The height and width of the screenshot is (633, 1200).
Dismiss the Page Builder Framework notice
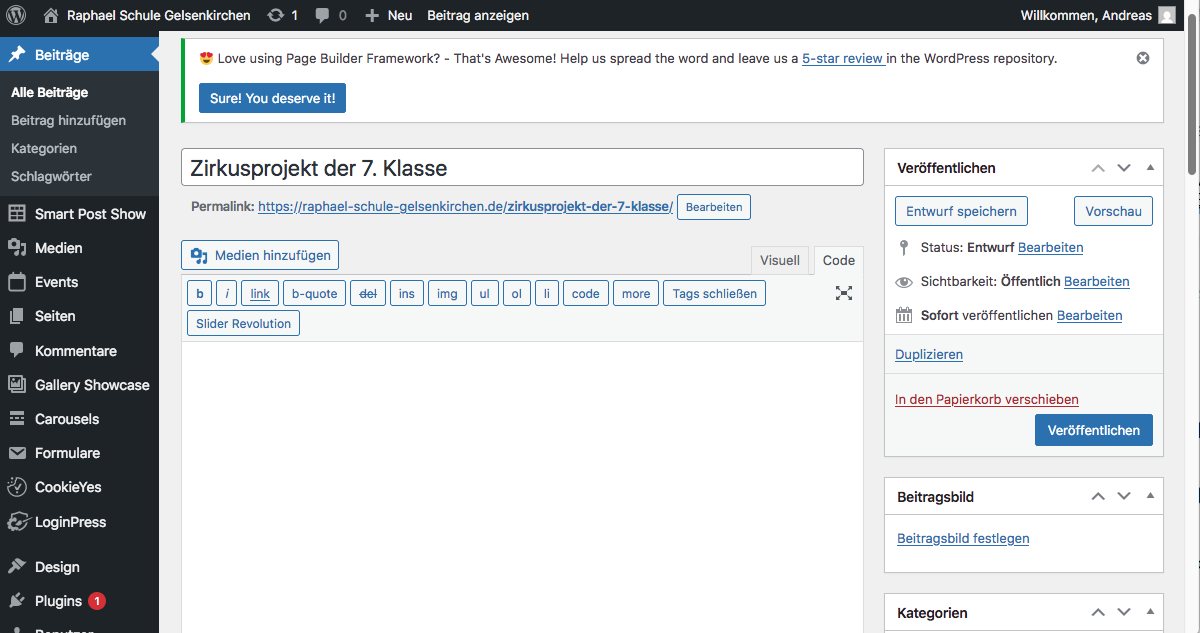[1143, 58]
